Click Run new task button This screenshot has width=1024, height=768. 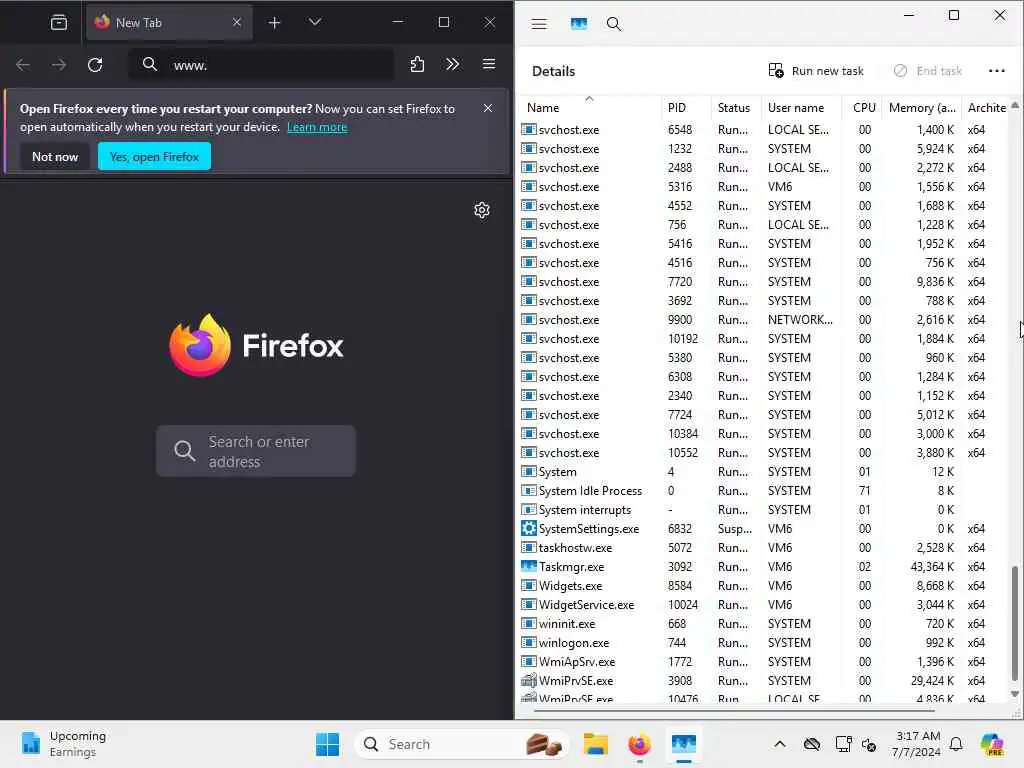click(x=816, y=71)
